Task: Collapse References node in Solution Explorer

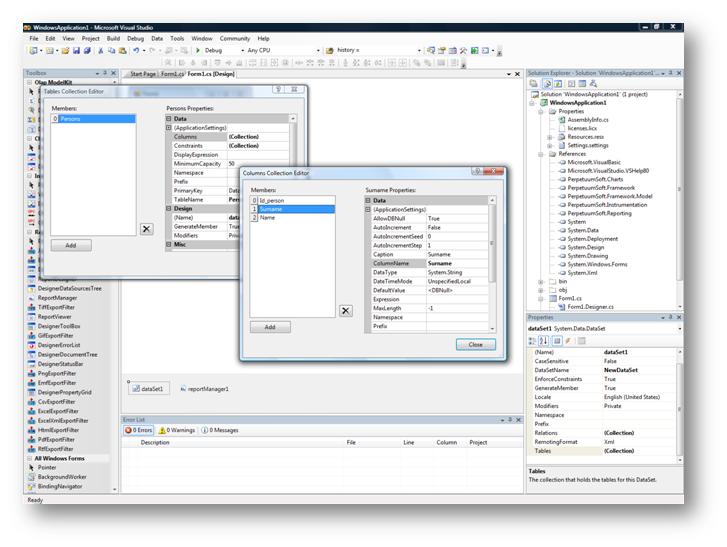Action: (541, 154)
